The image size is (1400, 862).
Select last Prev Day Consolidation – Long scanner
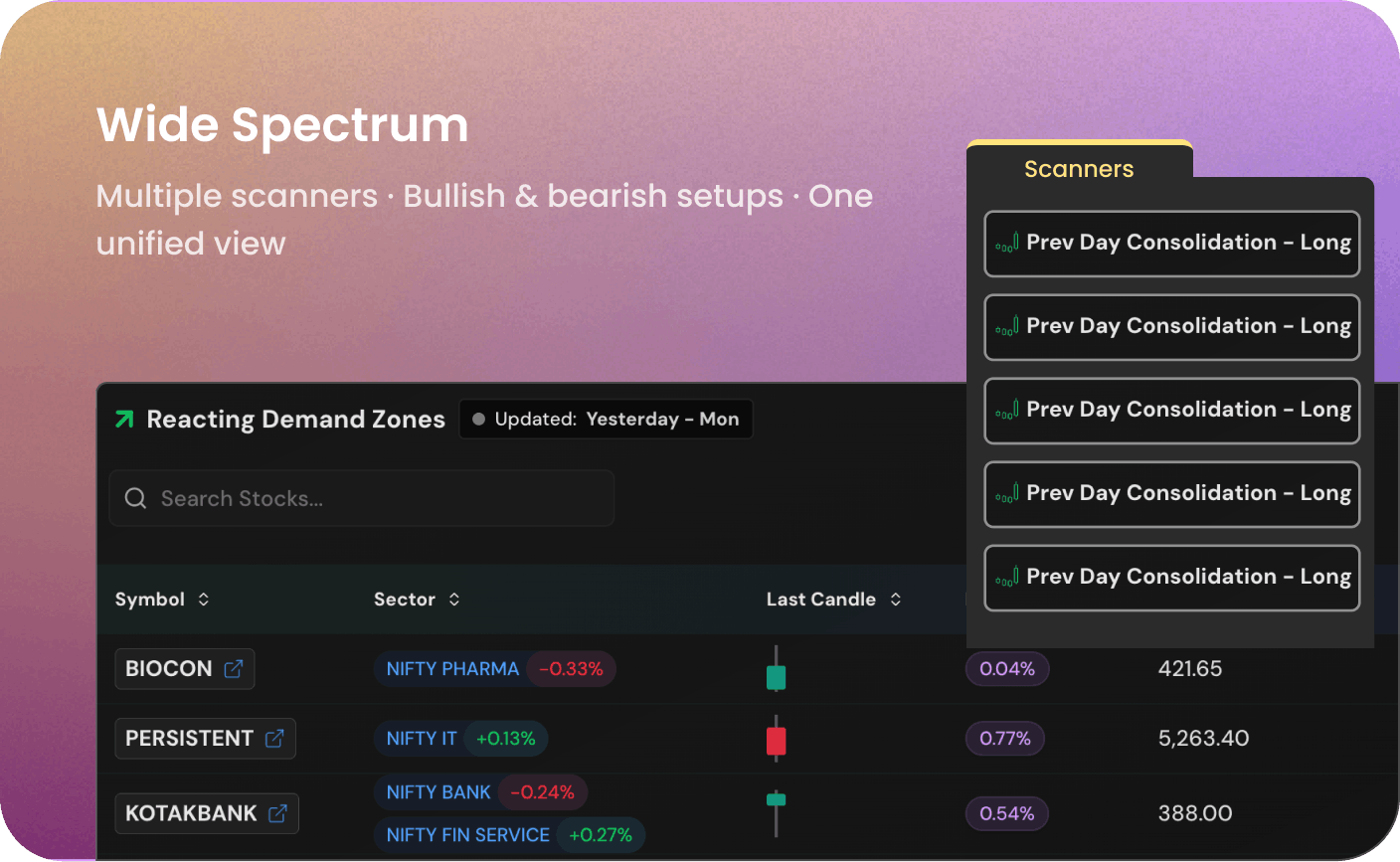(x=1172, y=578)
